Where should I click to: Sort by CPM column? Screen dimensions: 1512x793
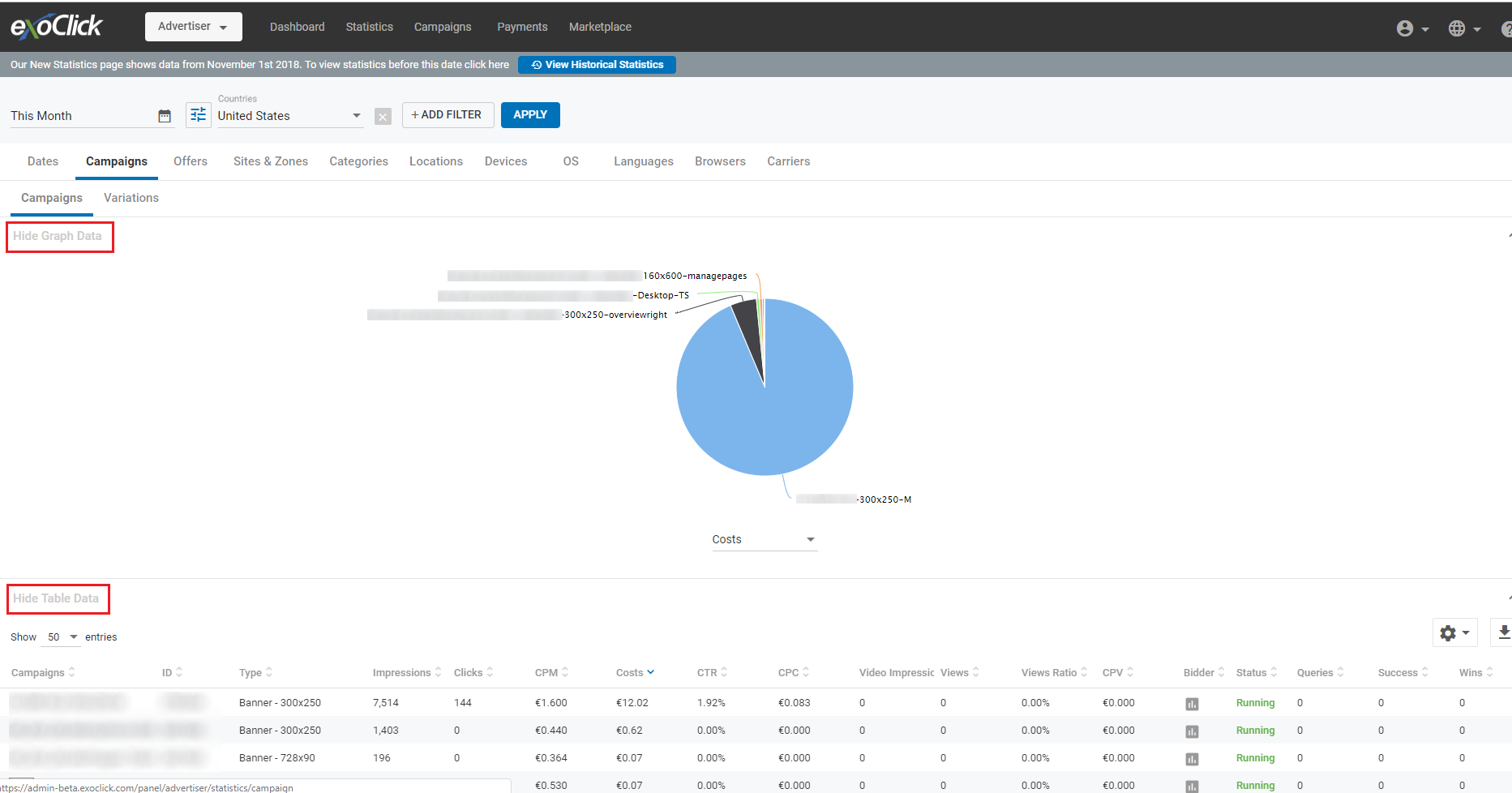tap(551, 672)
